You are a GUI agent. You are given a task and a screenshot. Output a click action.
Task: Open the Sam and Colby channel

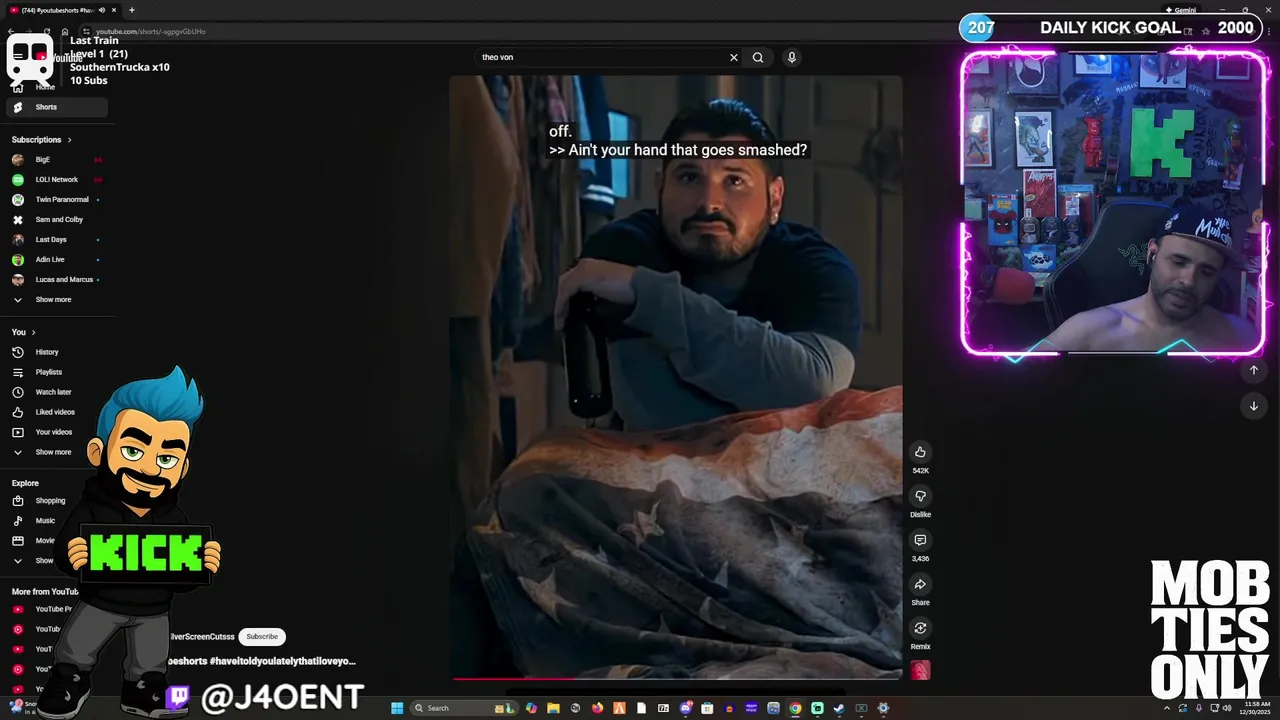click(x=58, y=219)
